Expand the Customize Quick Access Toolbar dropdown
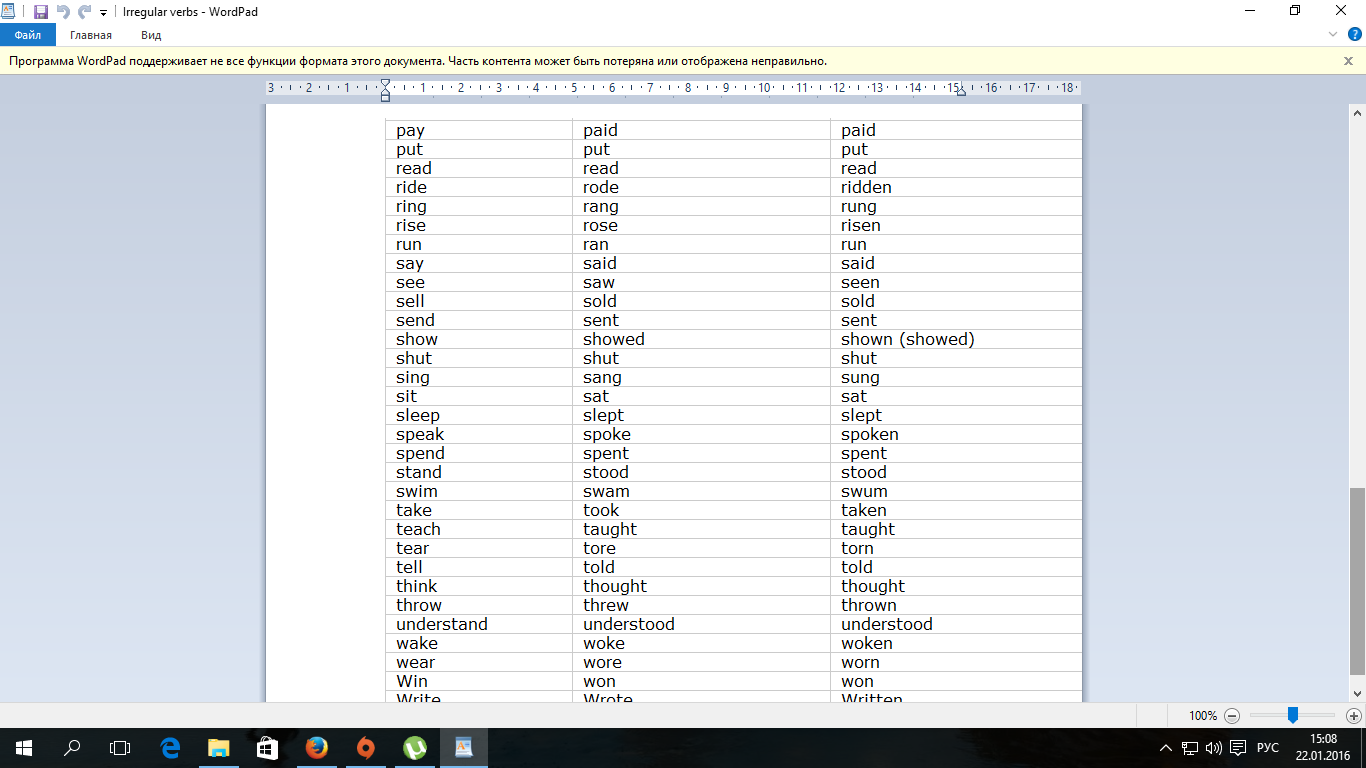The image size is (1366, 768). 103,12
